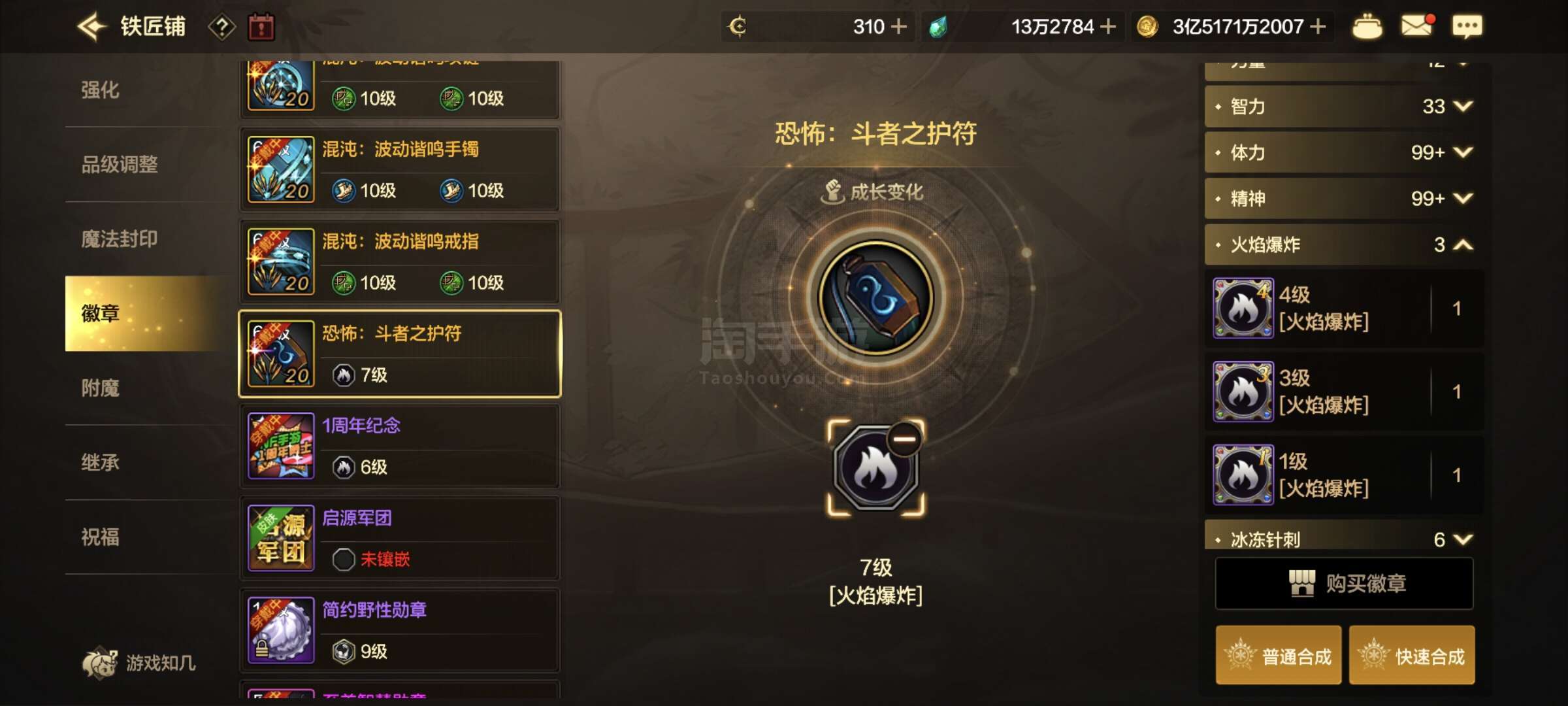
Task: Click the 购买徽章 button
Action: [1345, 583]
